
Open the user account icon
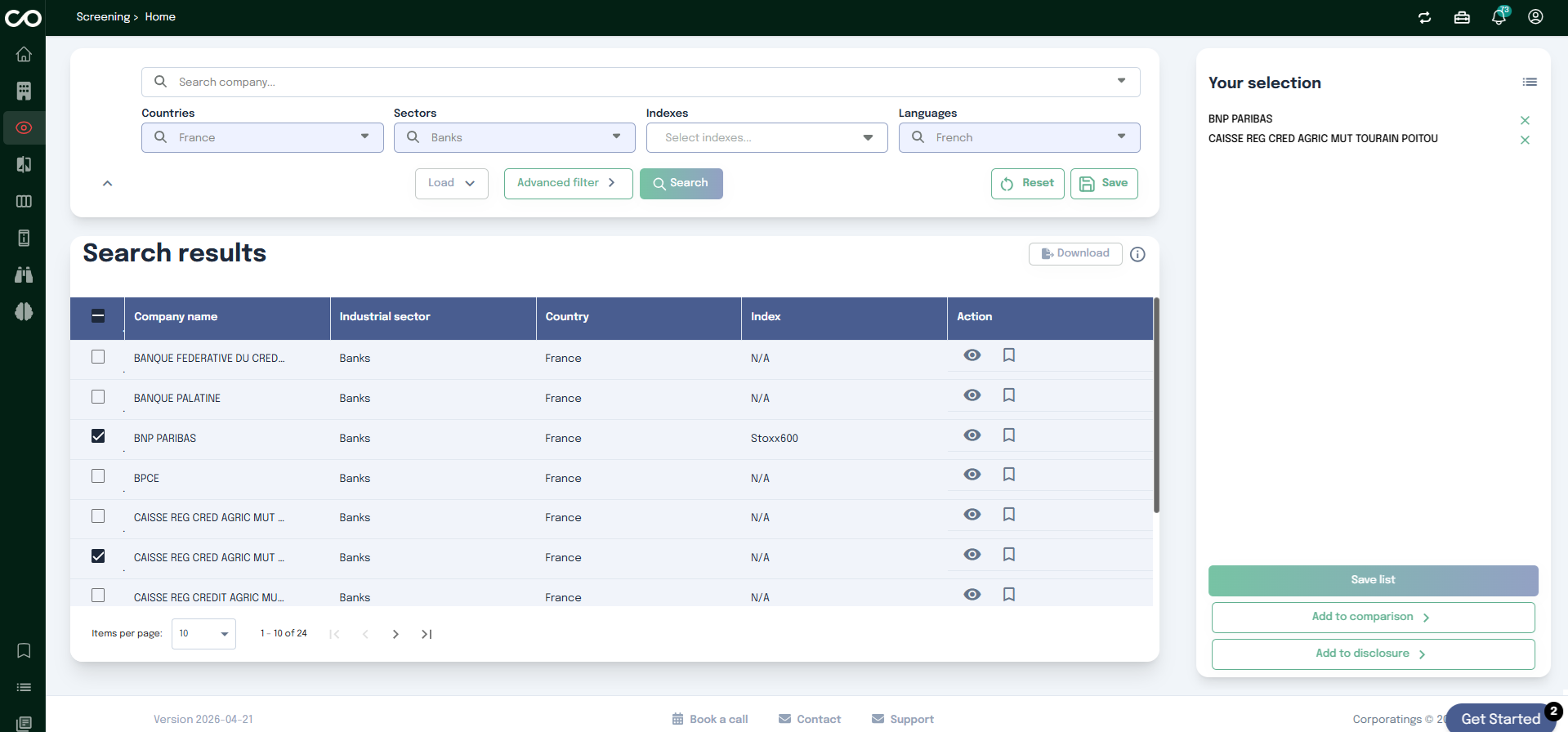1535,17
